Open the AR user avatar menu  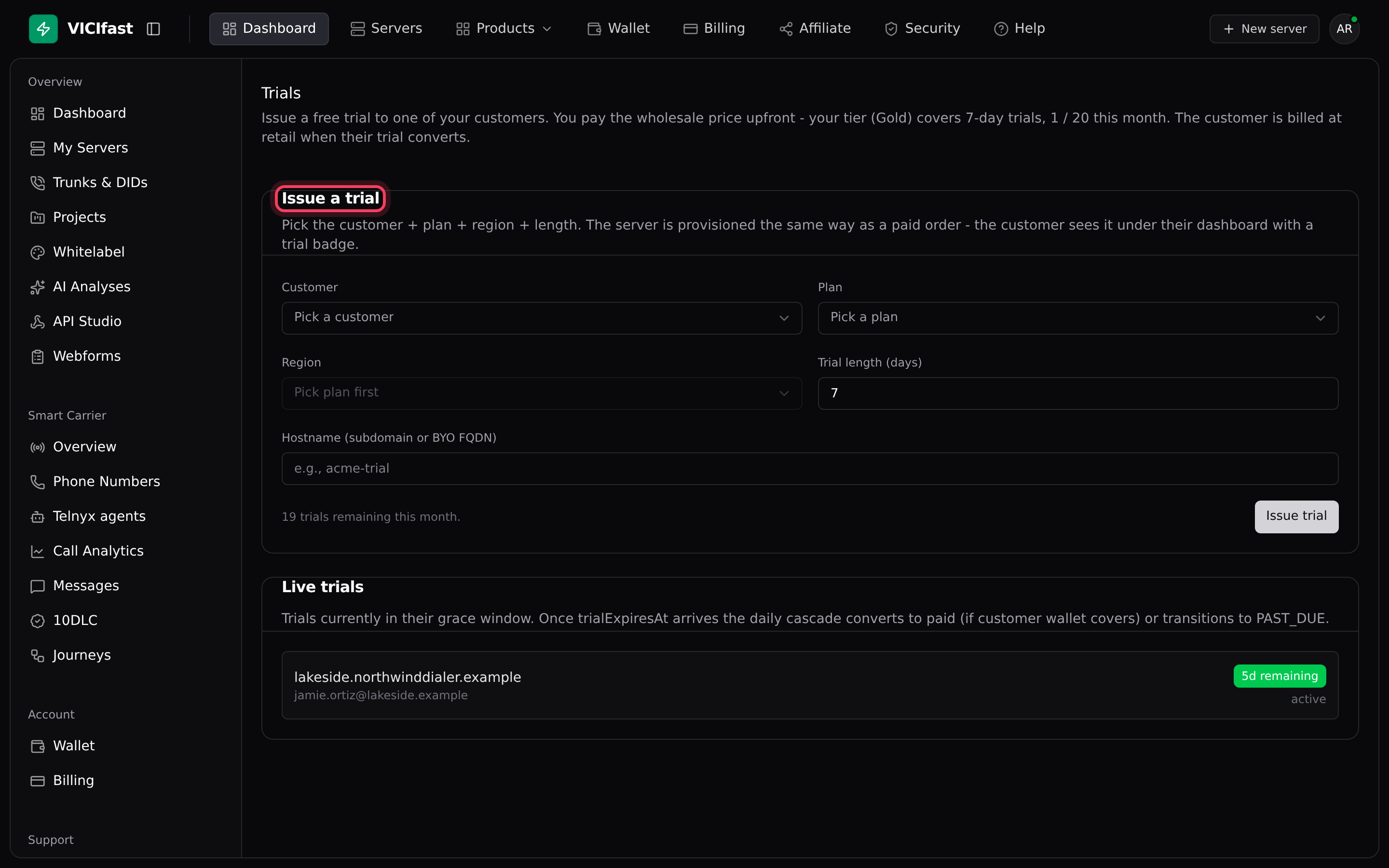click(1344, 29)
